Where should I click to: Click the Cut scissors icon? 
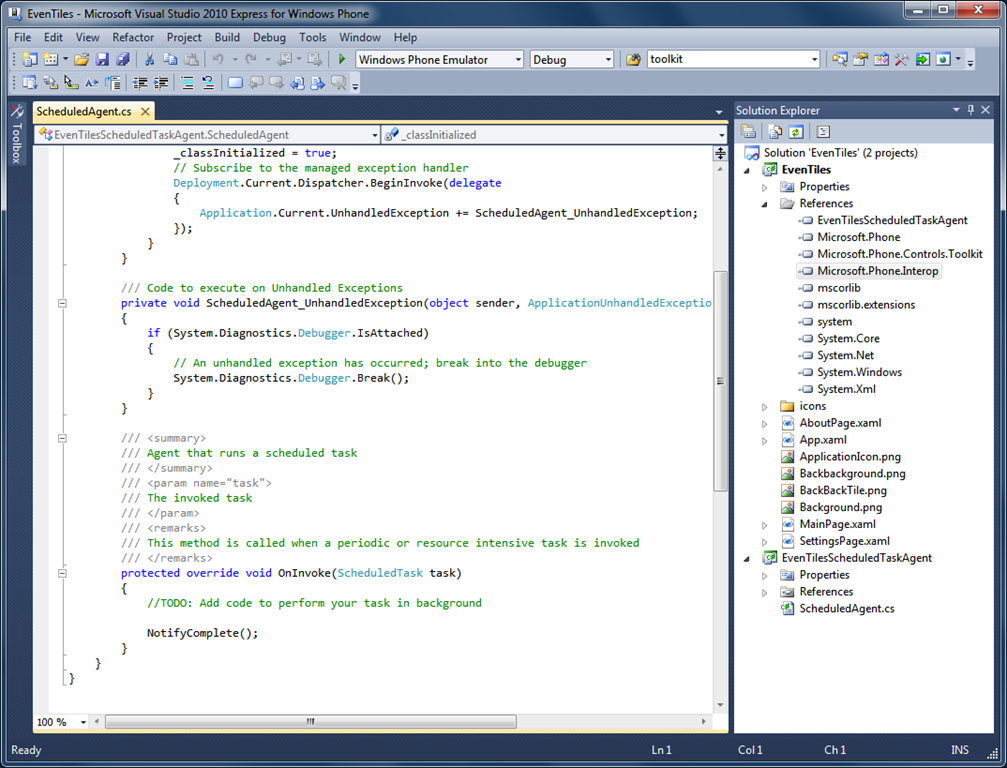[149, 60]
